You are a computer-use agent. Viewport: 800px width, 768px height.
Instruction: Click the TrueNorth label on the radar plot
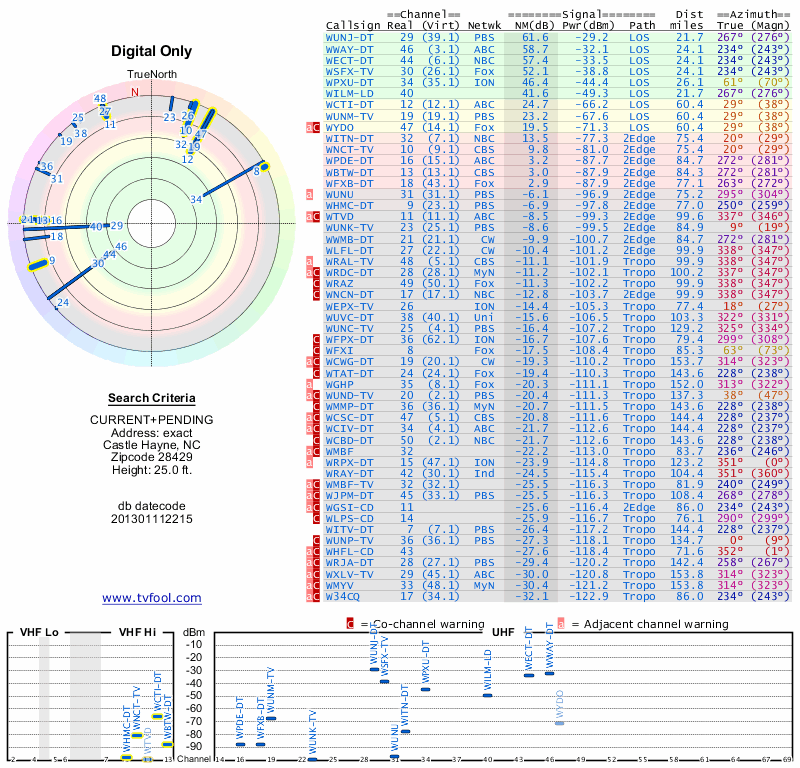[152, 75]
